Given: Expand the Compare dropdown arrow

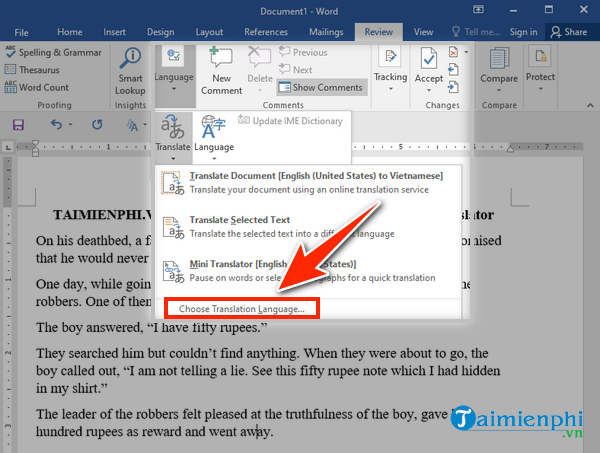Looking at the screenshot, I should pyautogui.click(x=499, y=90).
